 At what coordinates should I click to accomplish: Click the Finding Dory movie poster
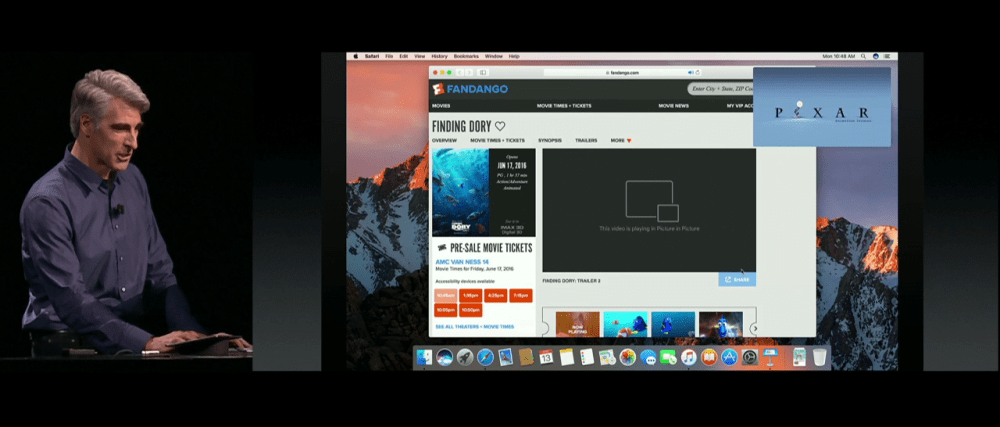[461, 192]
